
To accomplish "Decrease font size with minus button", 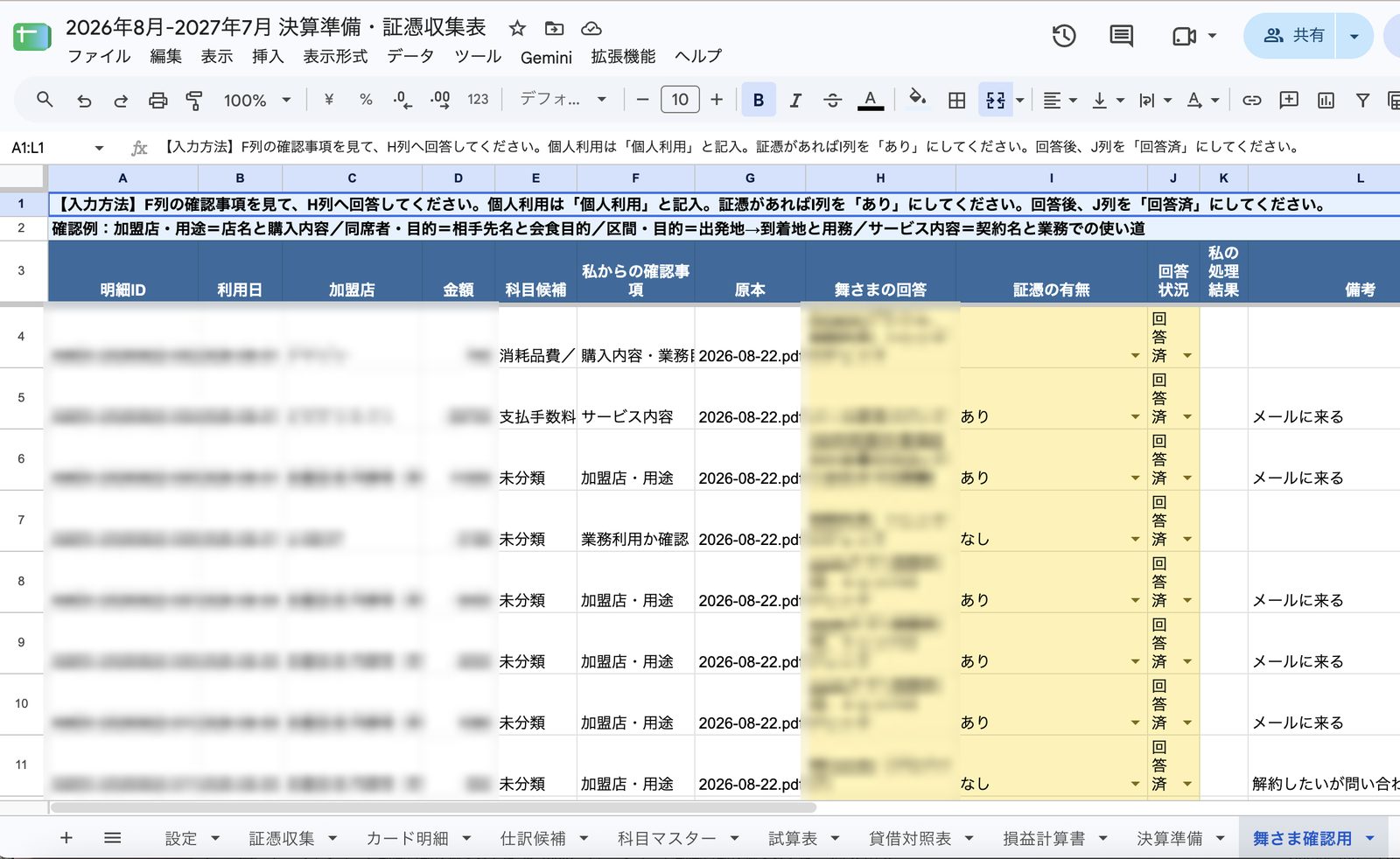I will pyautogui.click(x=642, y=100).
